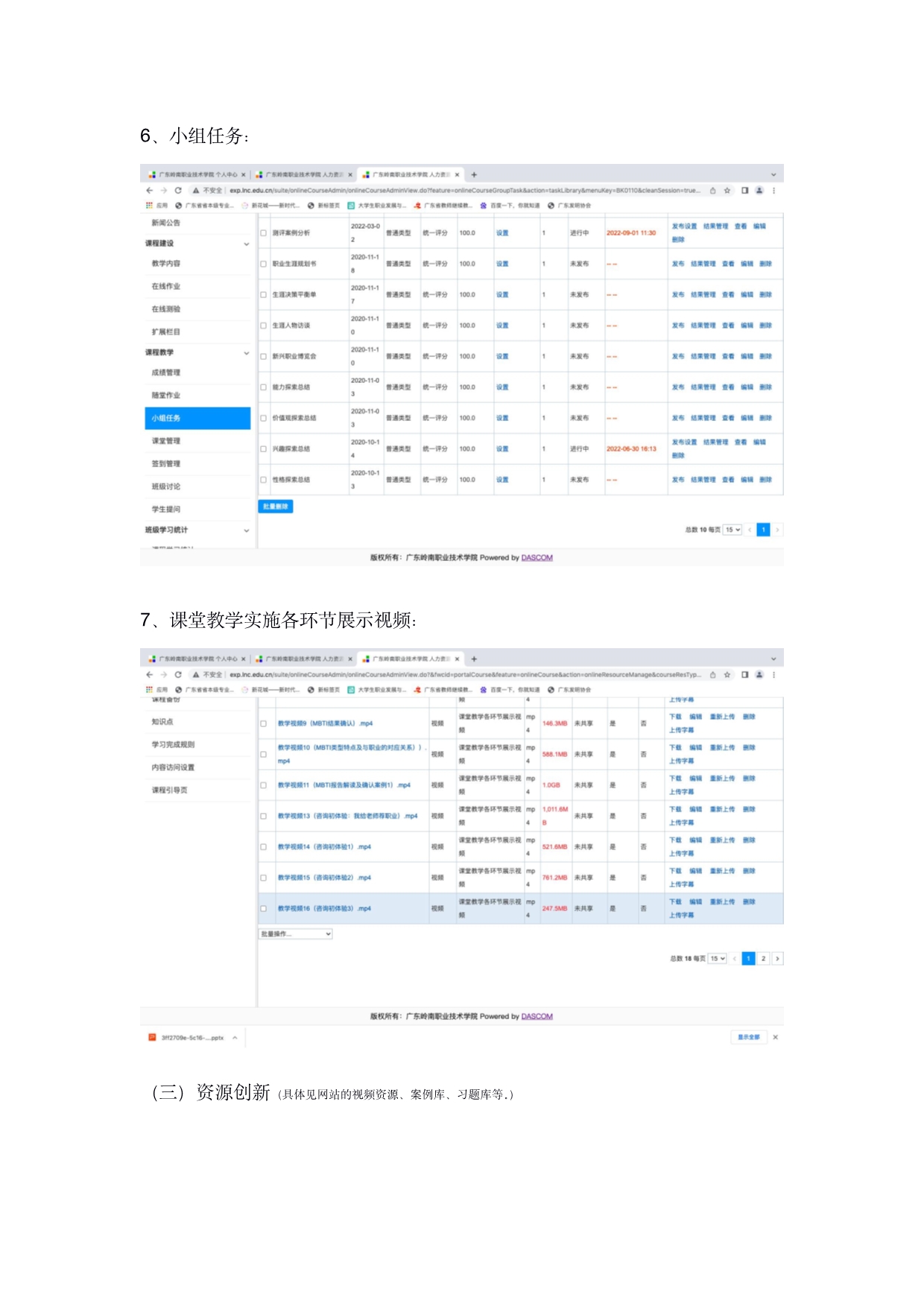
Task: Check the 新兴职业博览会 row checkbox
Action: 264,357
